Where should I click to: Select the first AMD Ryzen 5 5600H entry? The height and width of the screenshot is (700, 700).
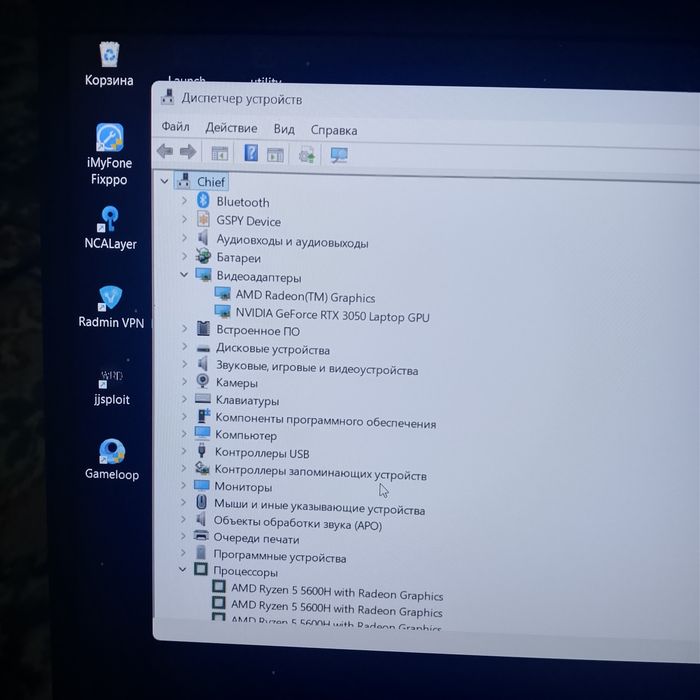tap(337, 592)
